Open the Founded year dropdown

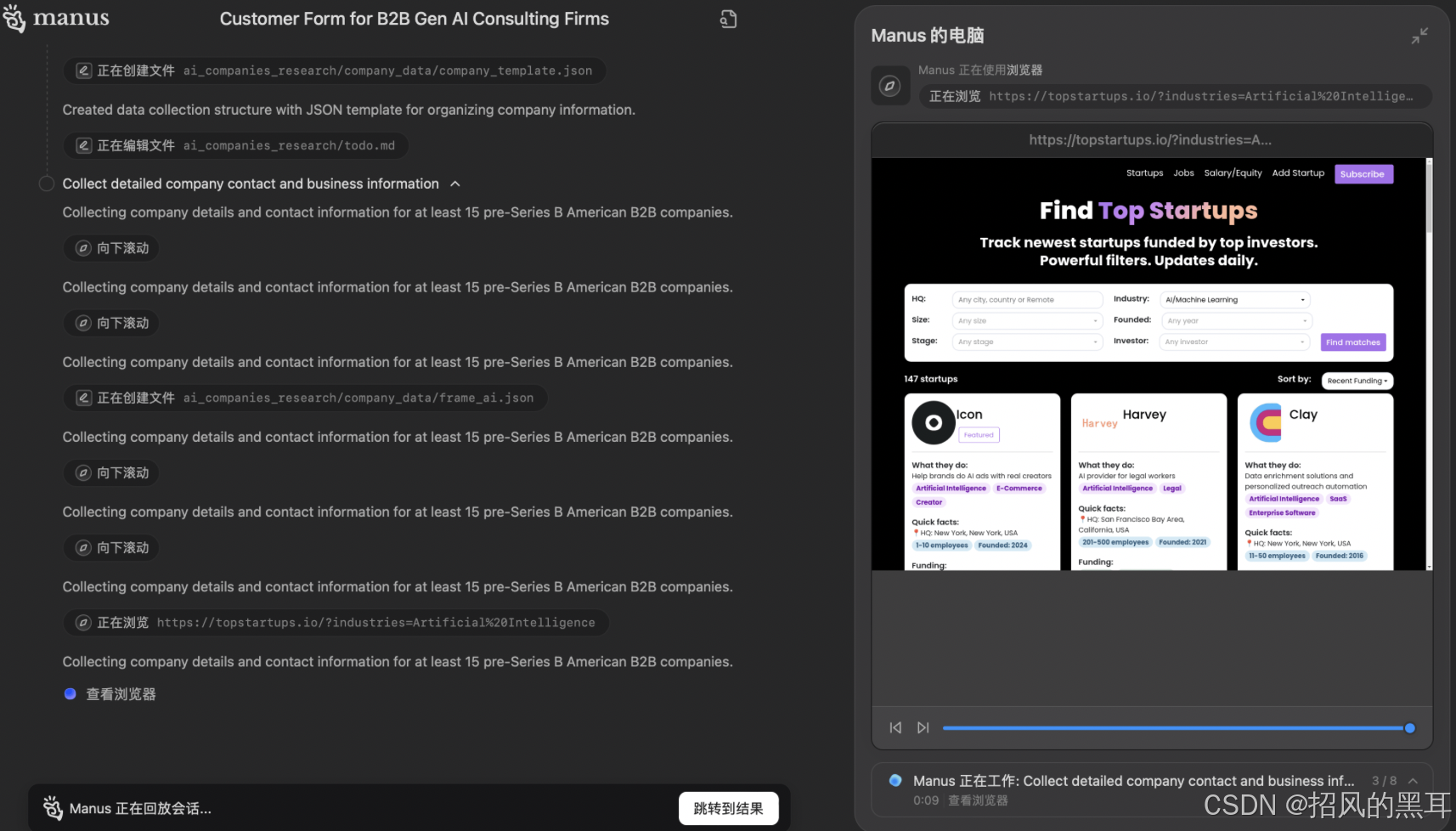[1236, 321]
